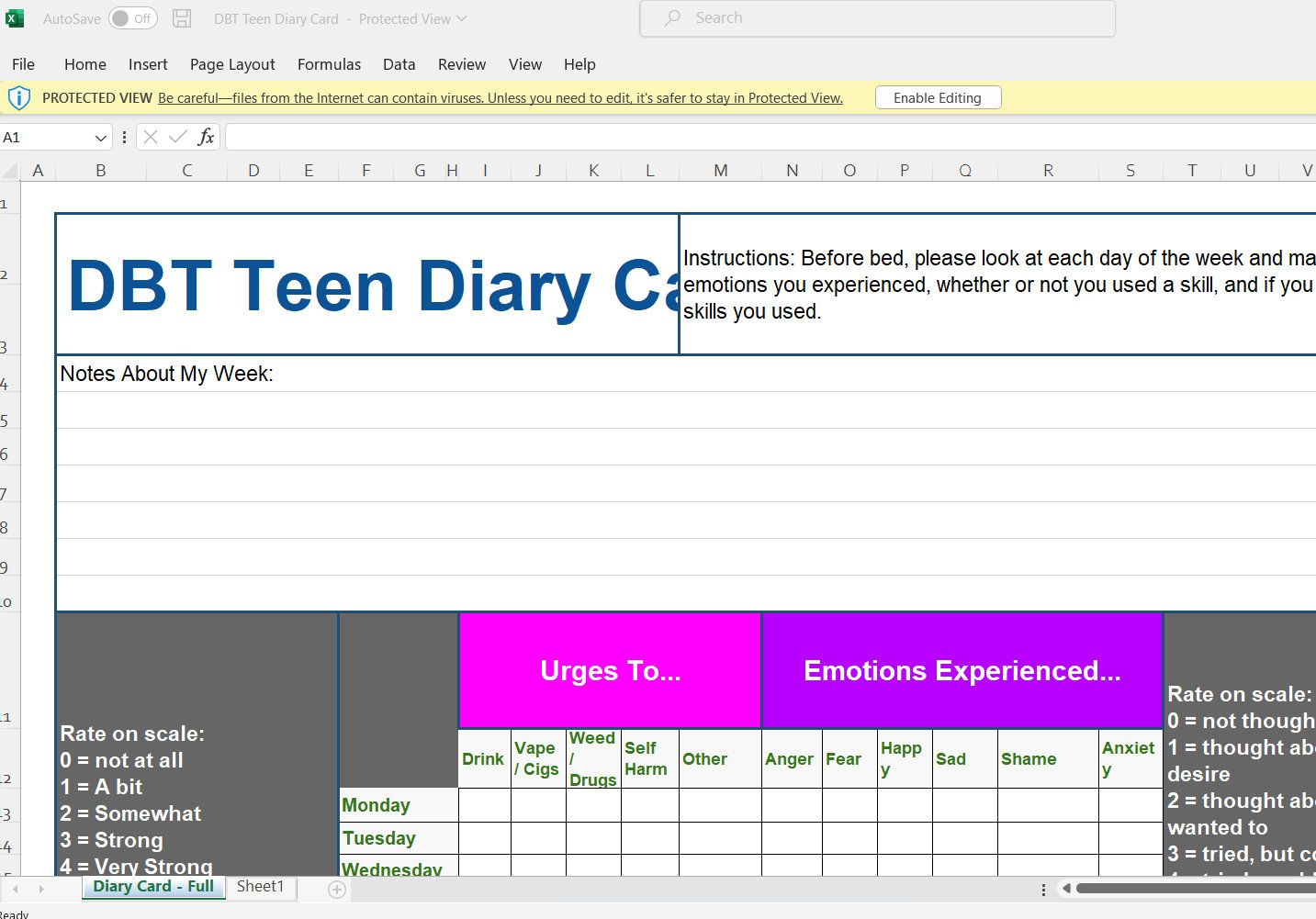Viewport: 1316px width, 919px height.
Task: Open the ellipsis menu beside the horizontal scrollbar
Action: [x=1043, y=888]
